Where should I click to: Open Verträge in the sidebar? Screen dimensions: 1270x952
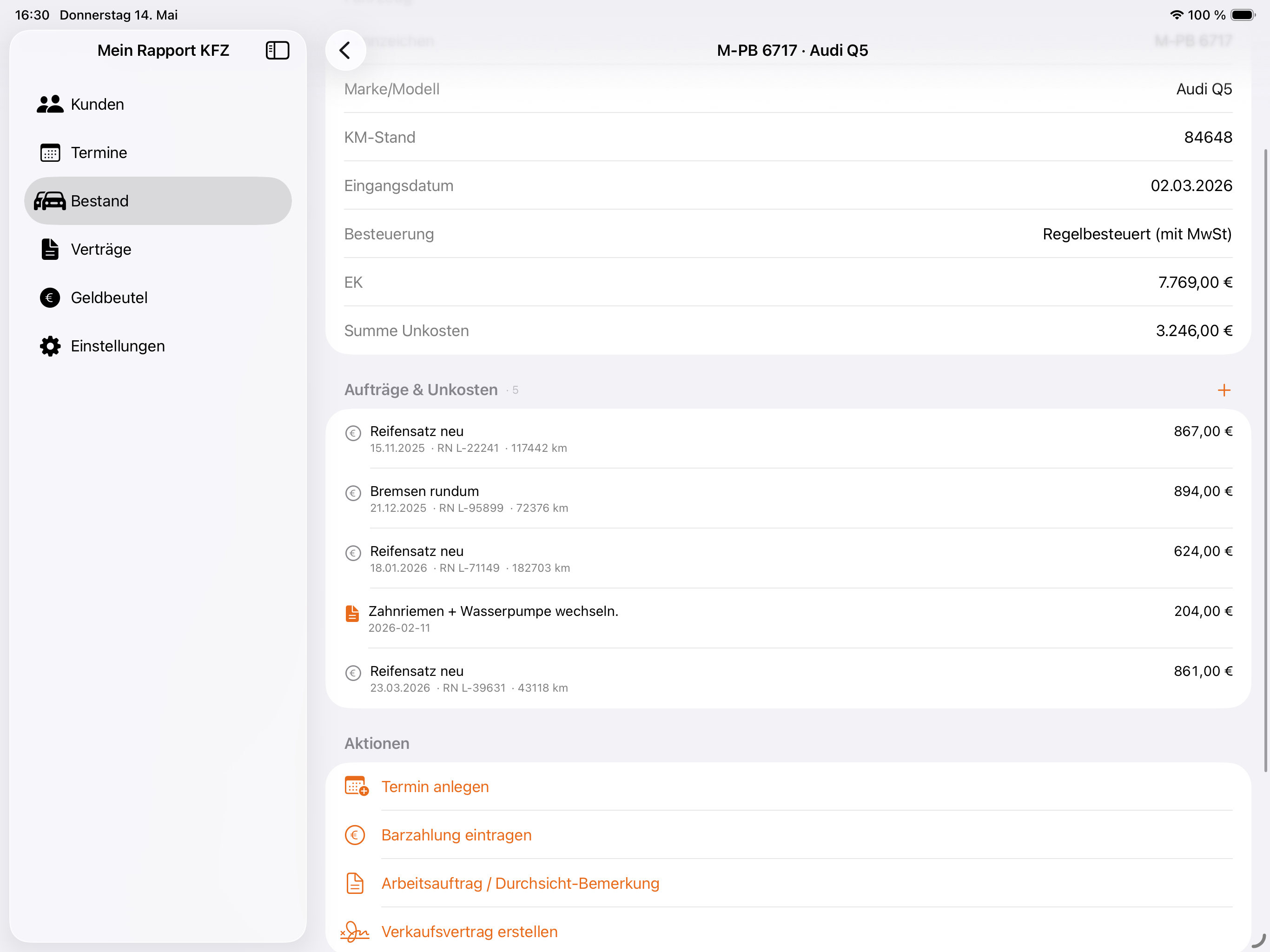click(x=158, y=249)
